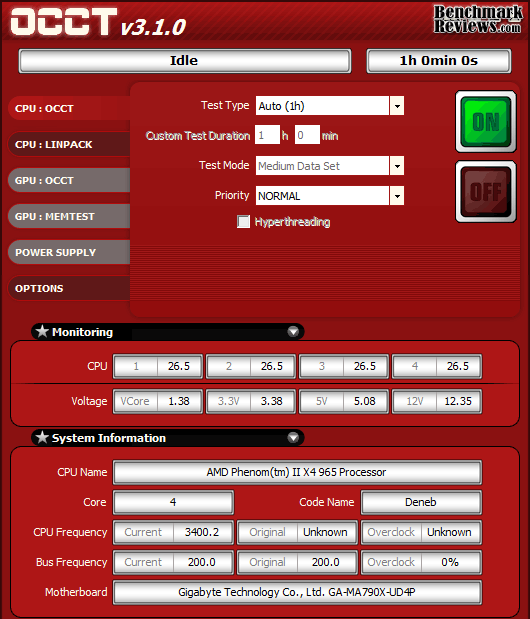The image size is (530, 619).
Task: Click the CPU core 4 temperature value
Action: 458,366
